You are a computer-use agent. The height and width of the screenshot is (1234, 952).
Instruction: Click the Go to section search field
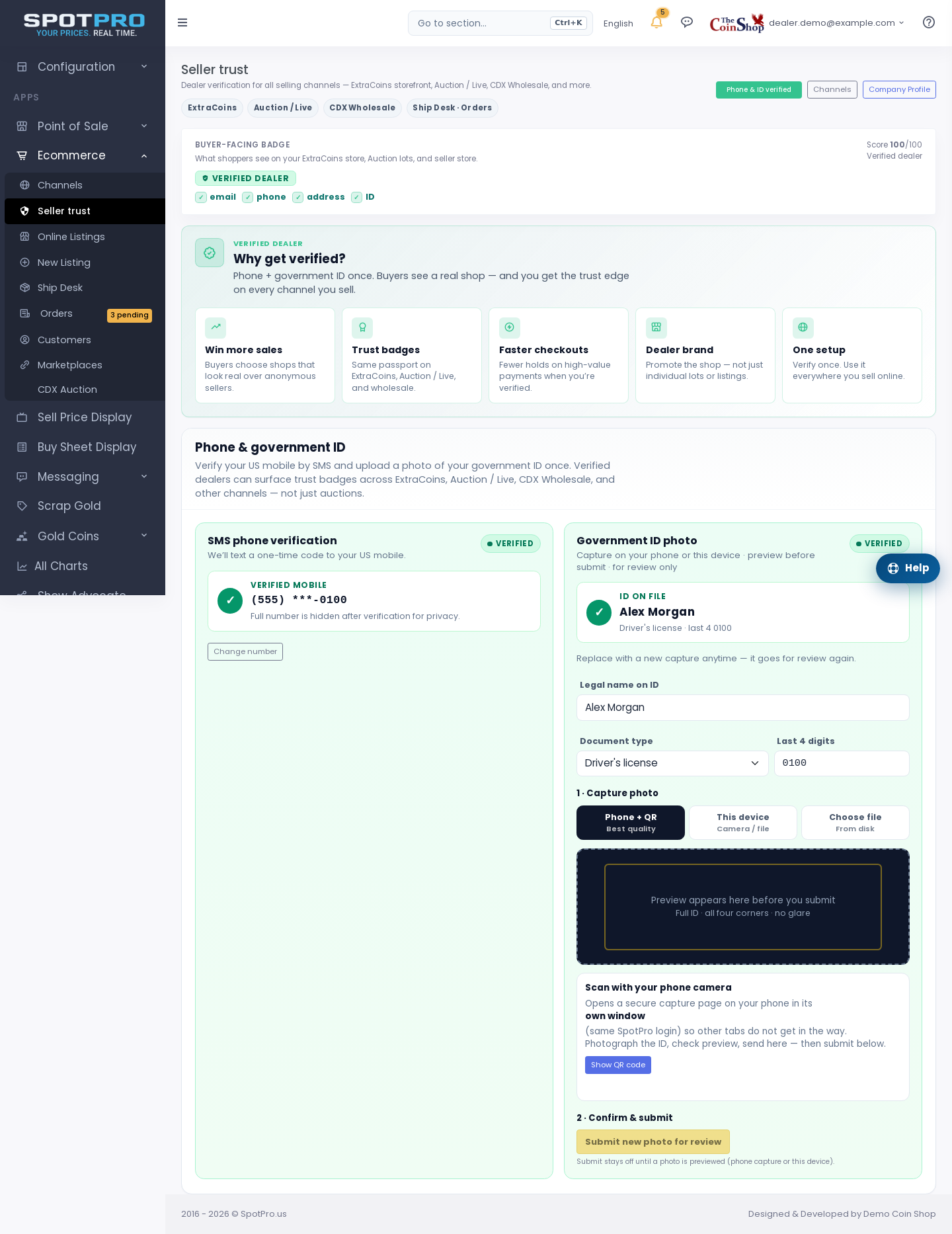[x=500, y=23]
